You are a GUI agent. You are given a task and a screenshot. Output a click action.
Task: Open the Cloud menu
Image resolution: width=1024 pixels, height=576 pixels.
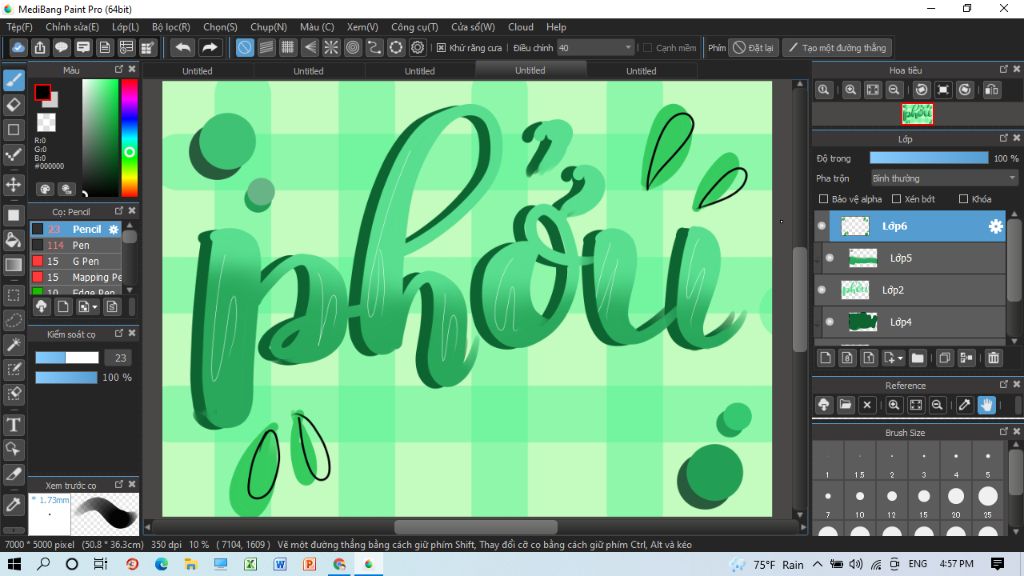(x=520, y=27)
